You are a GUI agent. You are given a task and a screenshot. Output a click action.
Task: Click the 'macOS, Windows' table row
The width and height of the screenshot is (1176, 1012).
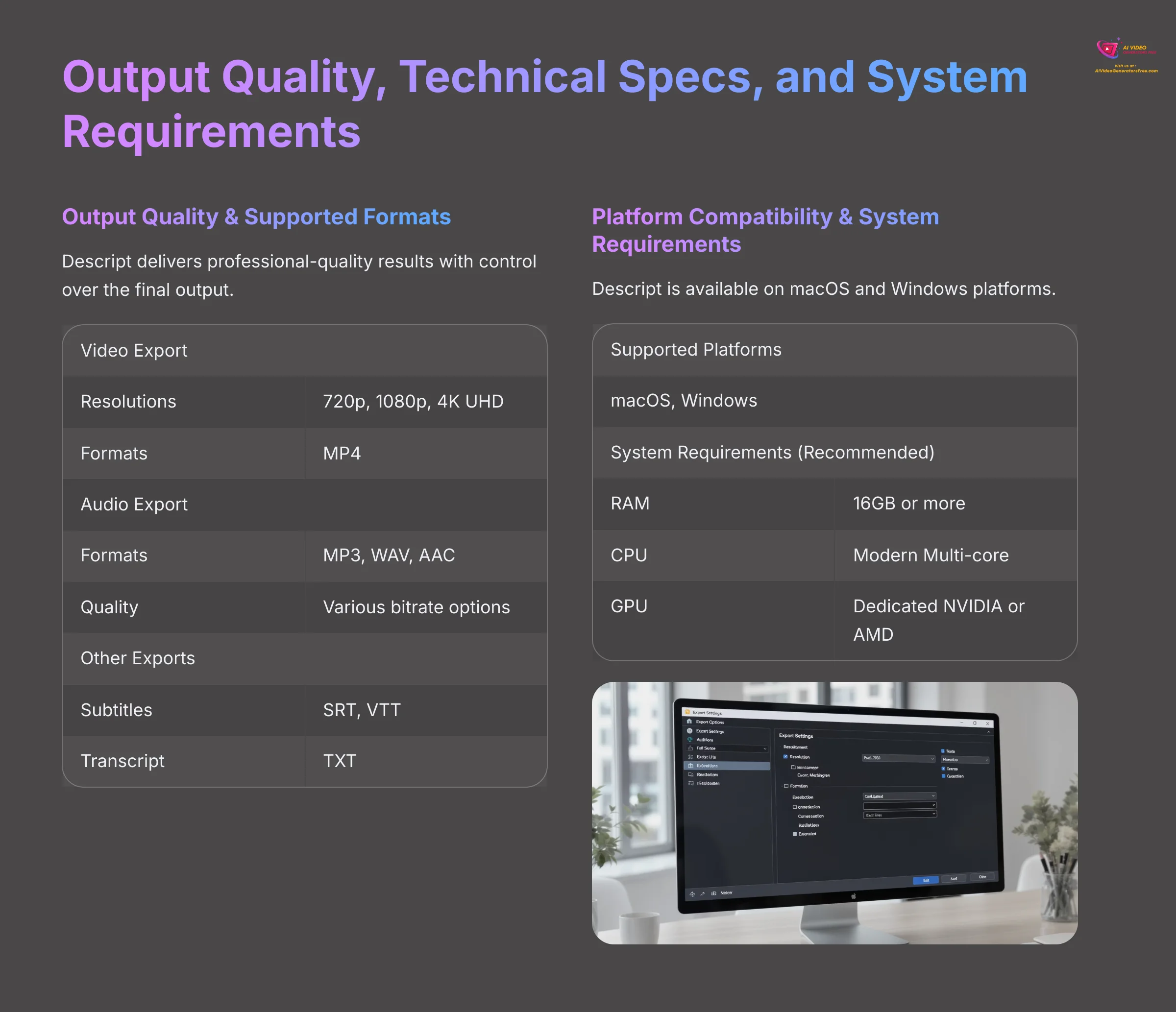(x=835, y=401)
